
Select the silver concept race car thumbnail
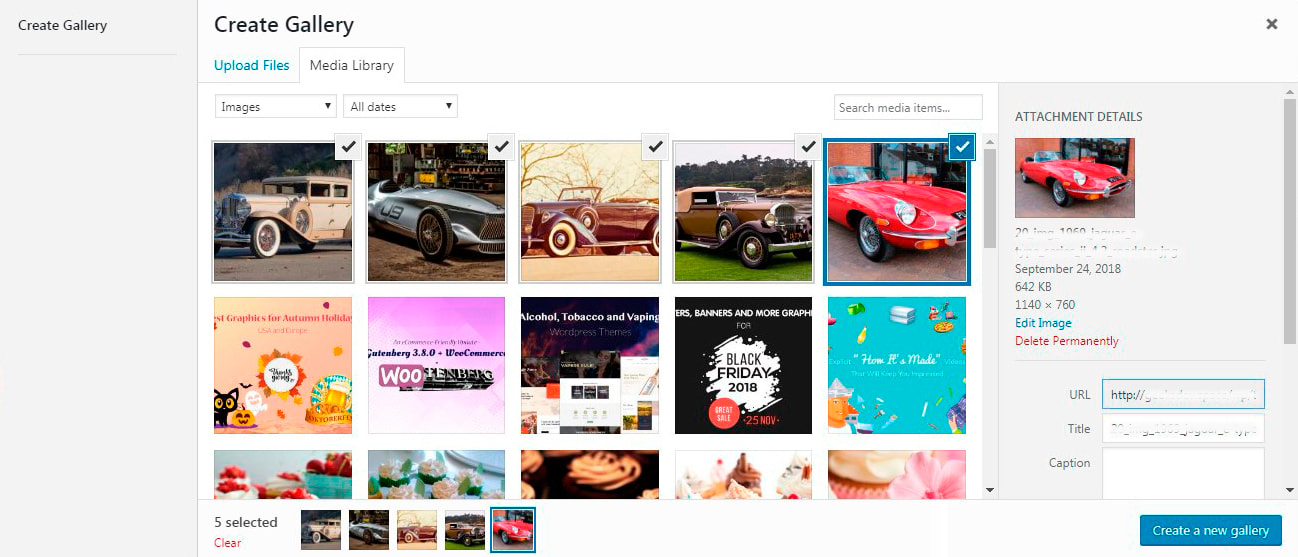(x=436, y=212)
